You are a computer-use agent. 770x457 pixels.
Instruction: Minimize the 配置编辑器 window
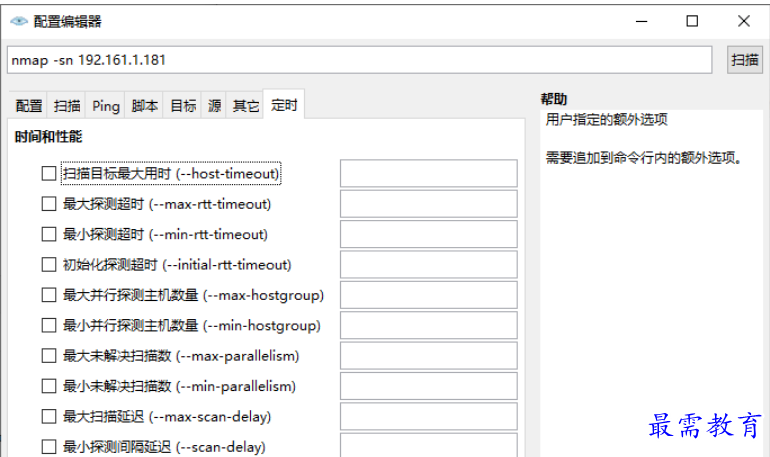(641, 21)
